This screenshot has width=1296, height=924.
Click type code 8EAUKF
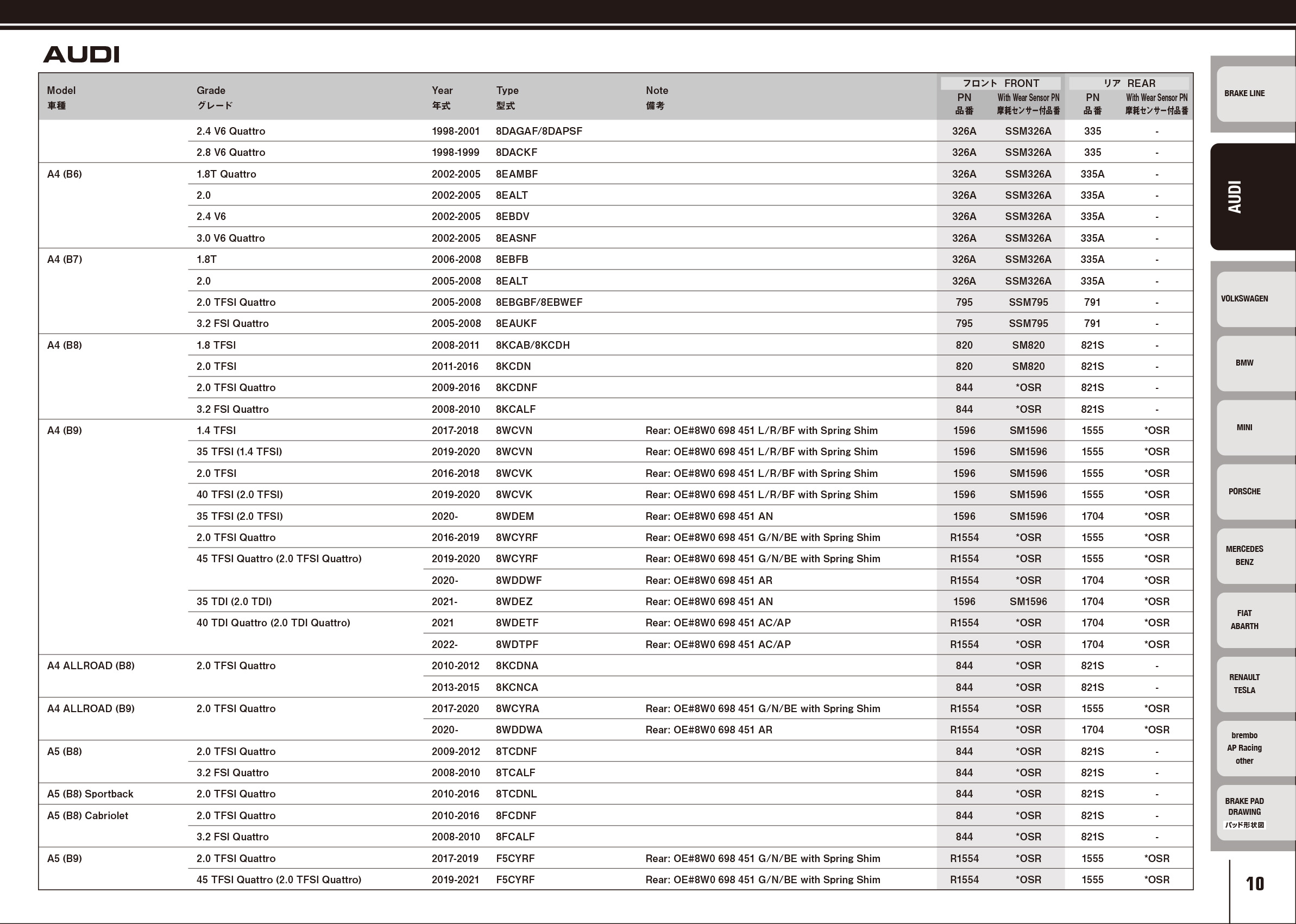pyautogui.click(x=516, y=324)
